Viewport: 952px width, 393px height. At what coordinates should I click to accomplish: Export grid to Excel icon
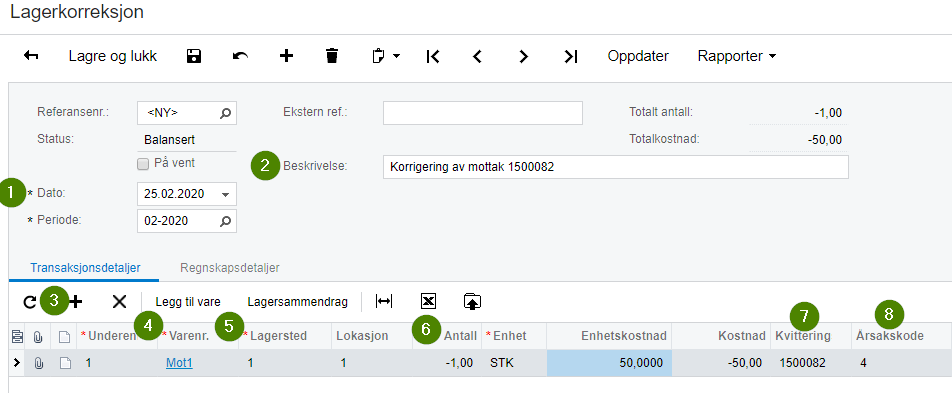(x=429, y=301)
